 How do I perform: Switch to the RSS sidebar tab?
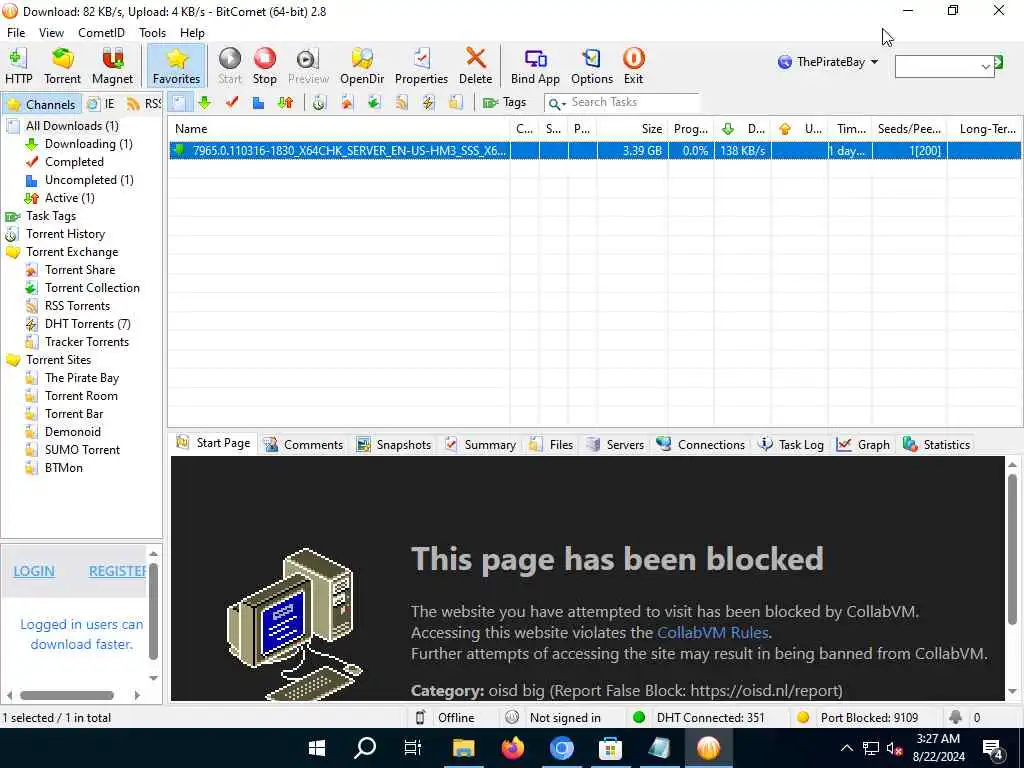point(144,104)
